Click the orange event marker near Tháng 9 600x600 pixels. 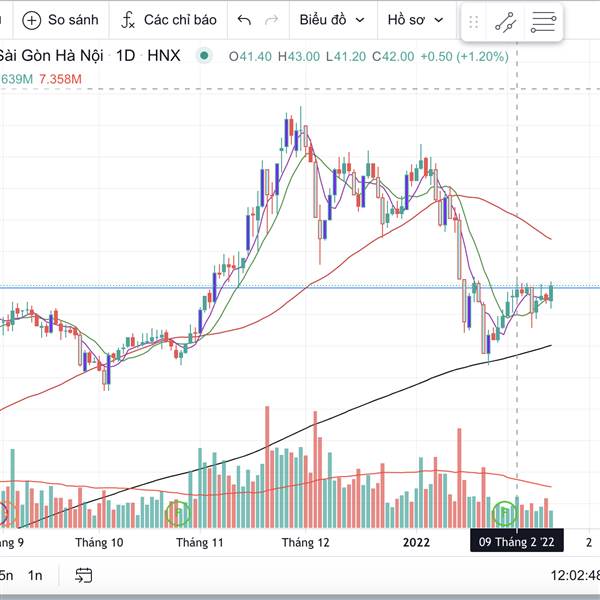[10, 513]
